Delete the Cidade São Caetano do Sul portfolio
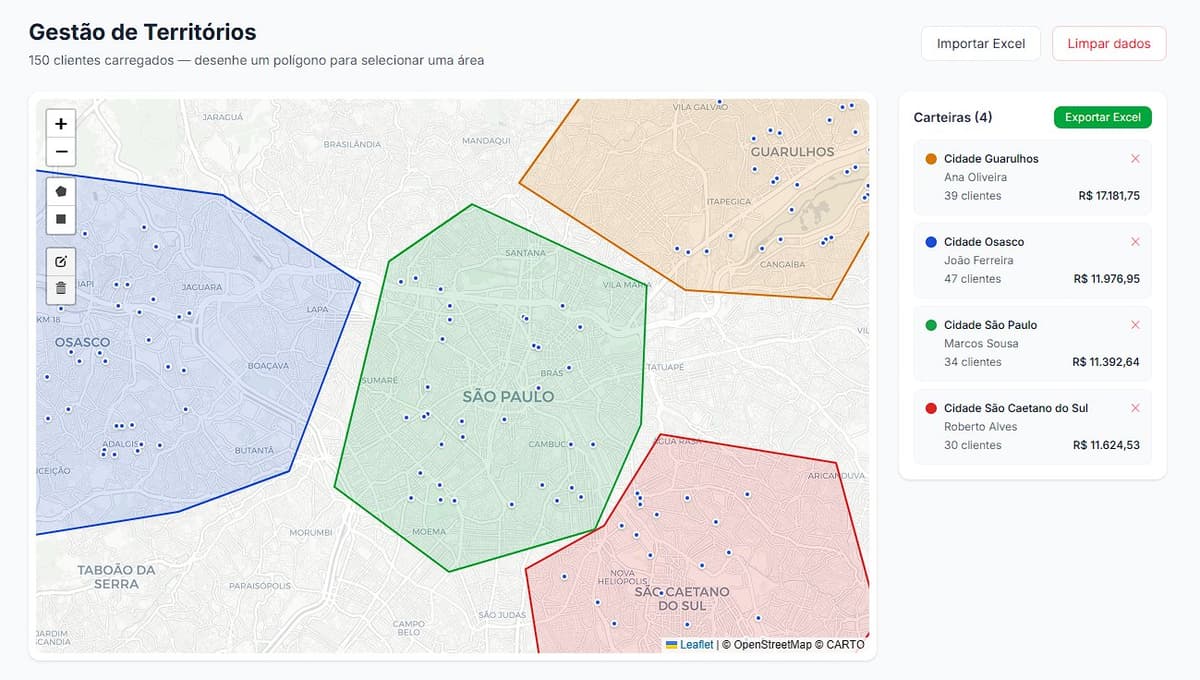 (1135, 408)
